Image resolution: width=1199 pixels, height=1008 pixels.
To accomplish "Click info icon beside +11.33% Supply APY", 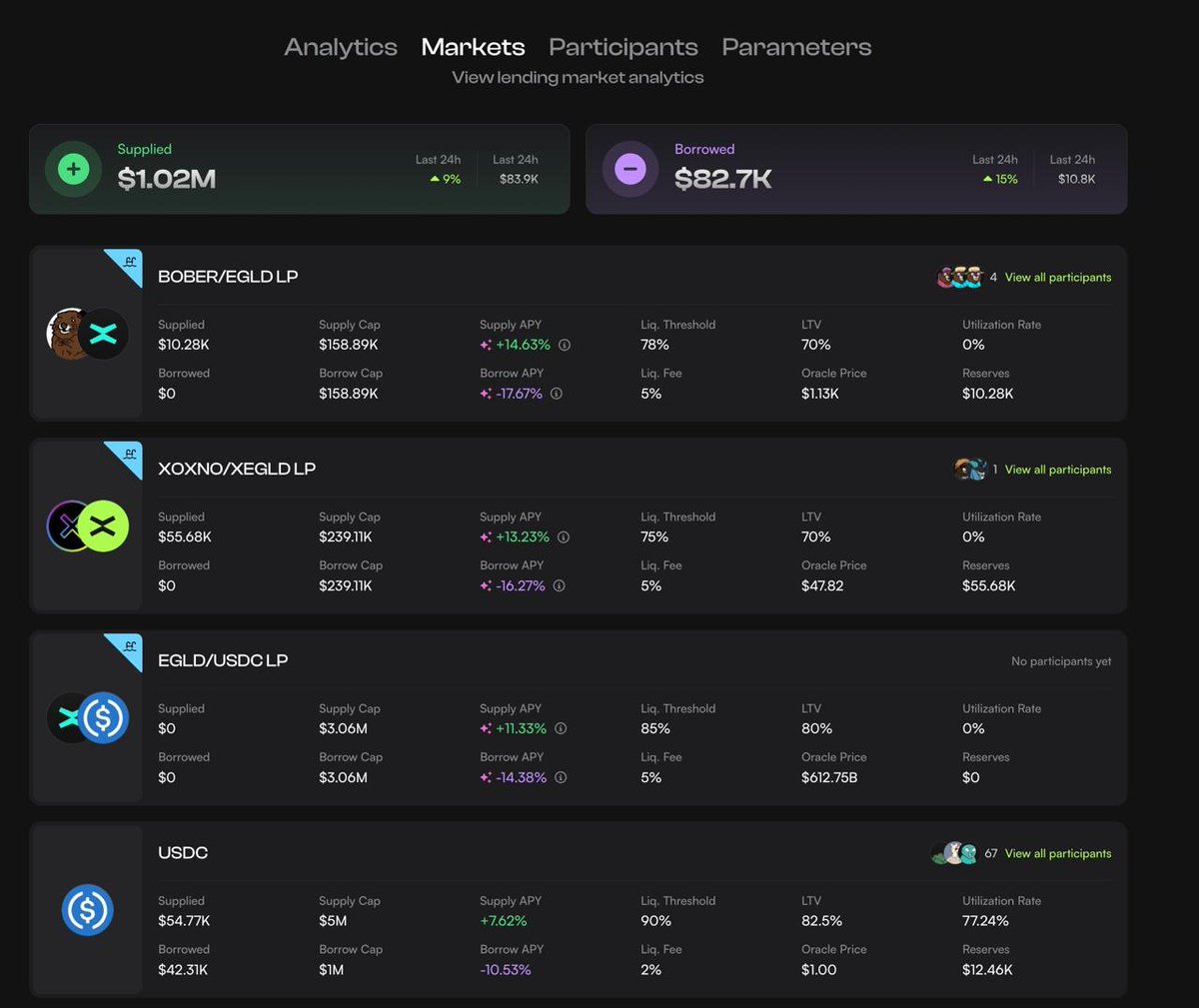I will click(561, 728).
